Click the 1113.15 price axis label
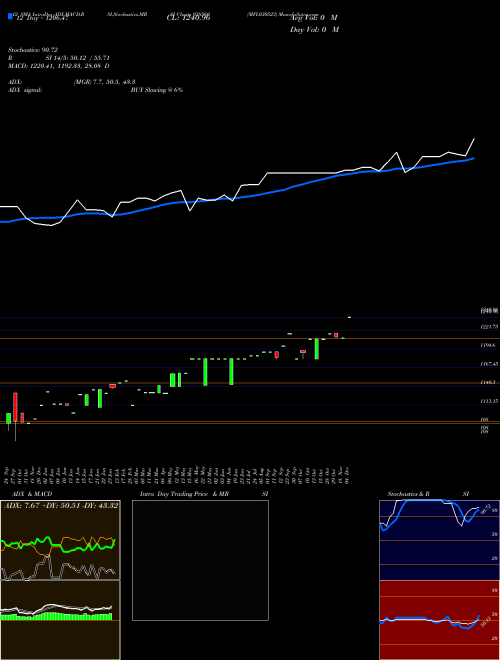 pyautogui.click(x=489, y=401)
